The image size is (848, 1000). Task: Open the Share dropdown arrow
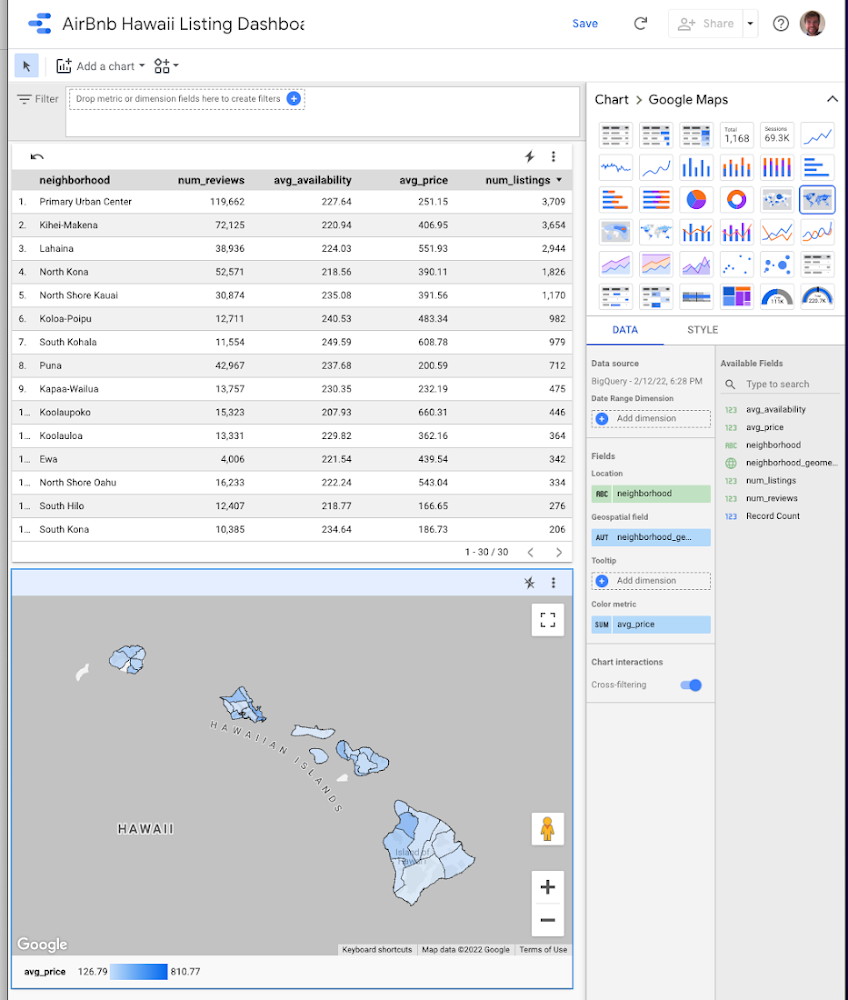pyautogui.click(x=750, y=24)
